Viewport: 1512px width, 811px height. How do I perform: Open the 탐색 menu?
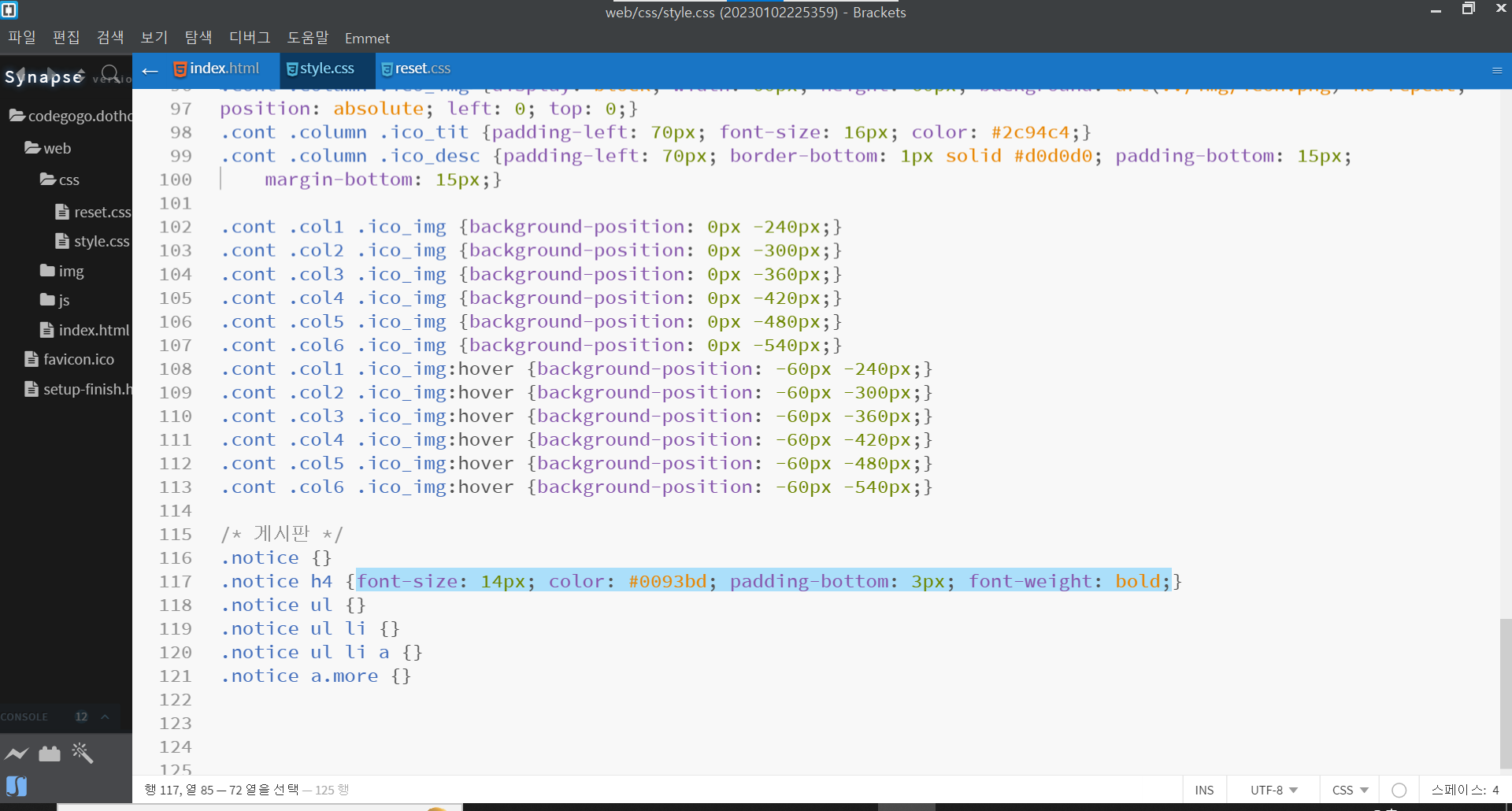[198, 37]
